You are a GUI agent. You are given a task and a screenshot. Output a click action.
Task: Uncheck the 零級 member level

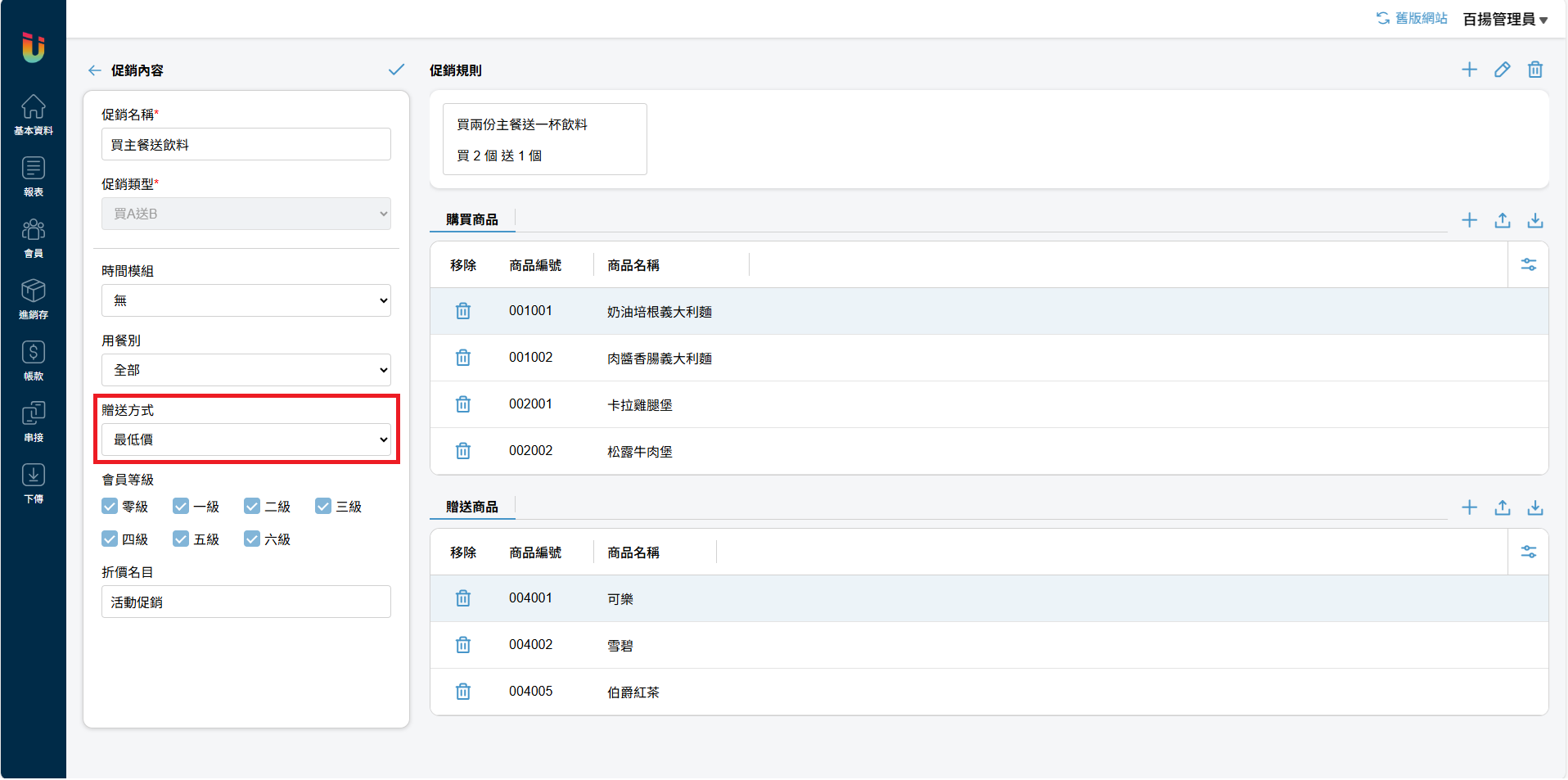click(x=110, y=507)
